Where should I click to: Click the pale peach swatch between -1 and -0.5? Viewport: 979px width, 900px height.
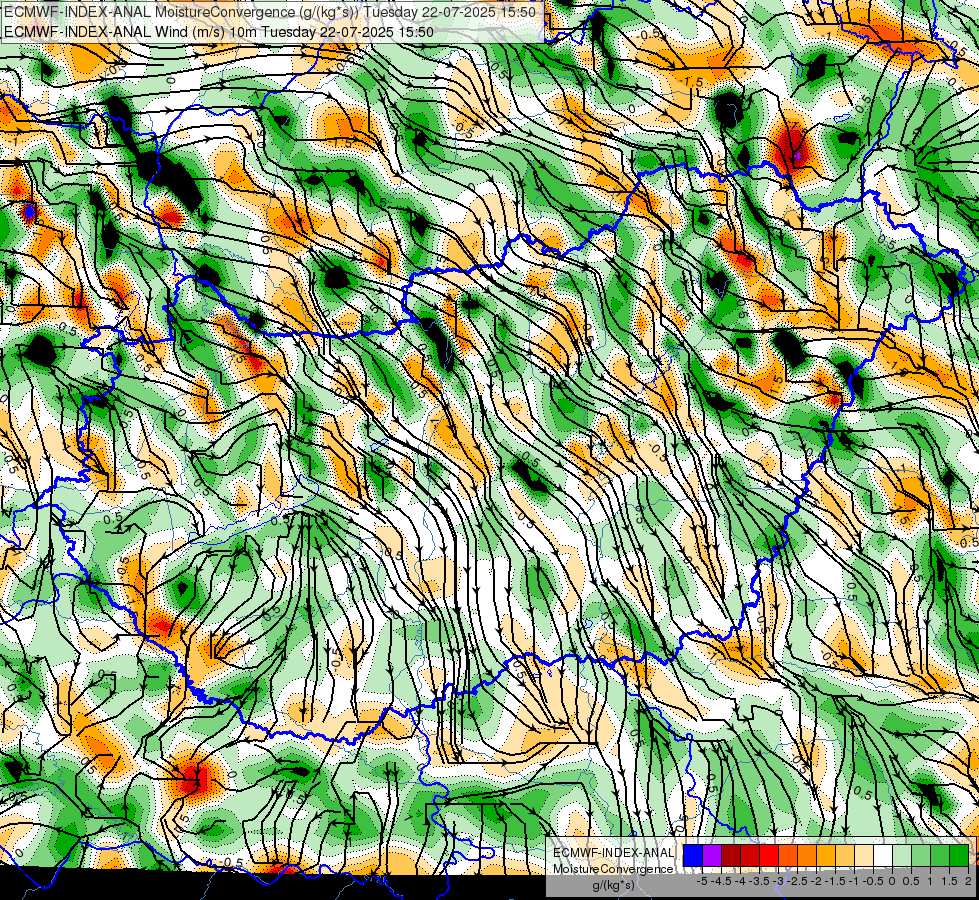click(864, 856)
